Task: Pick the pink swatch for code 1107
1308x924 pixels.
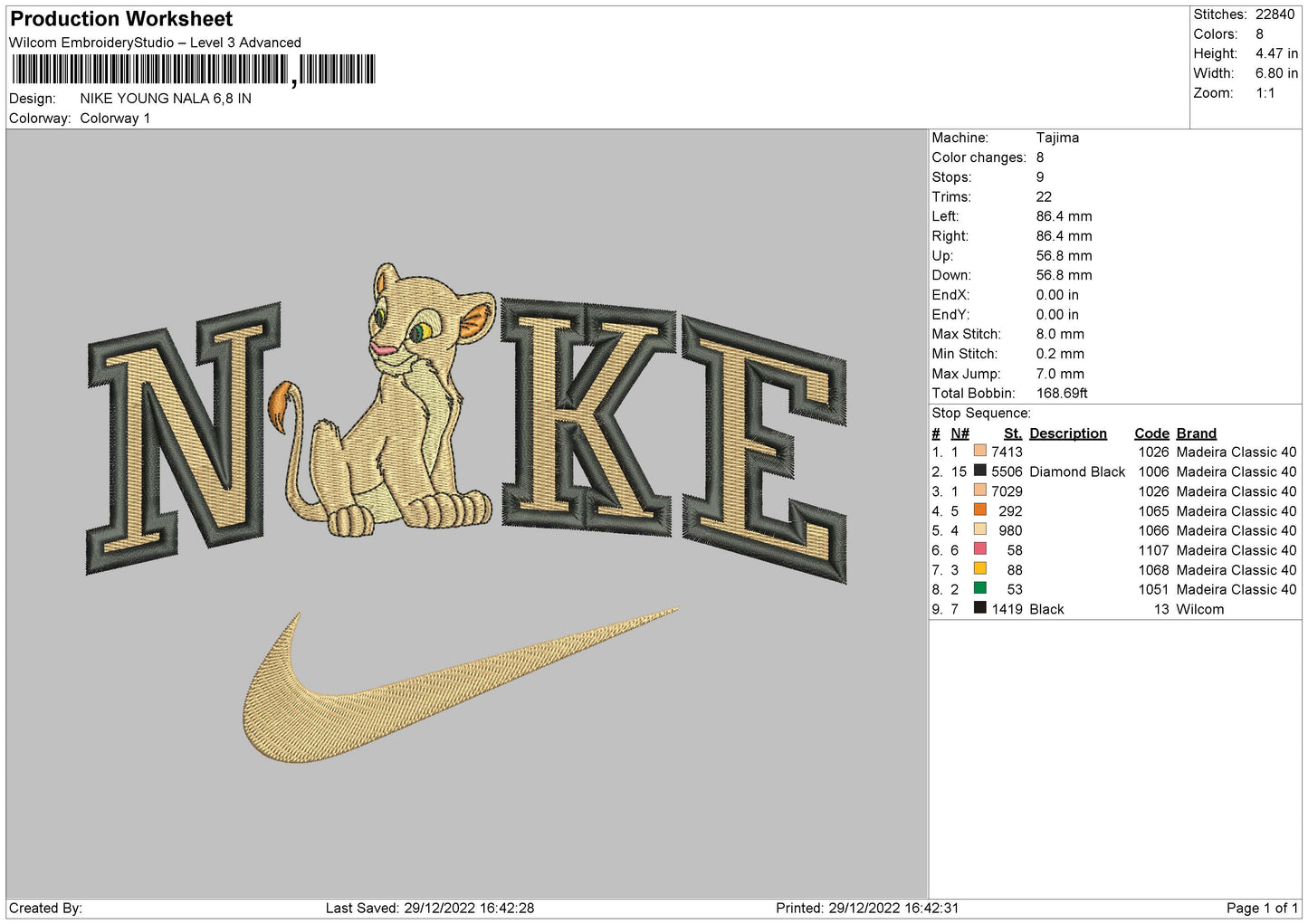Action: [979, 549]
